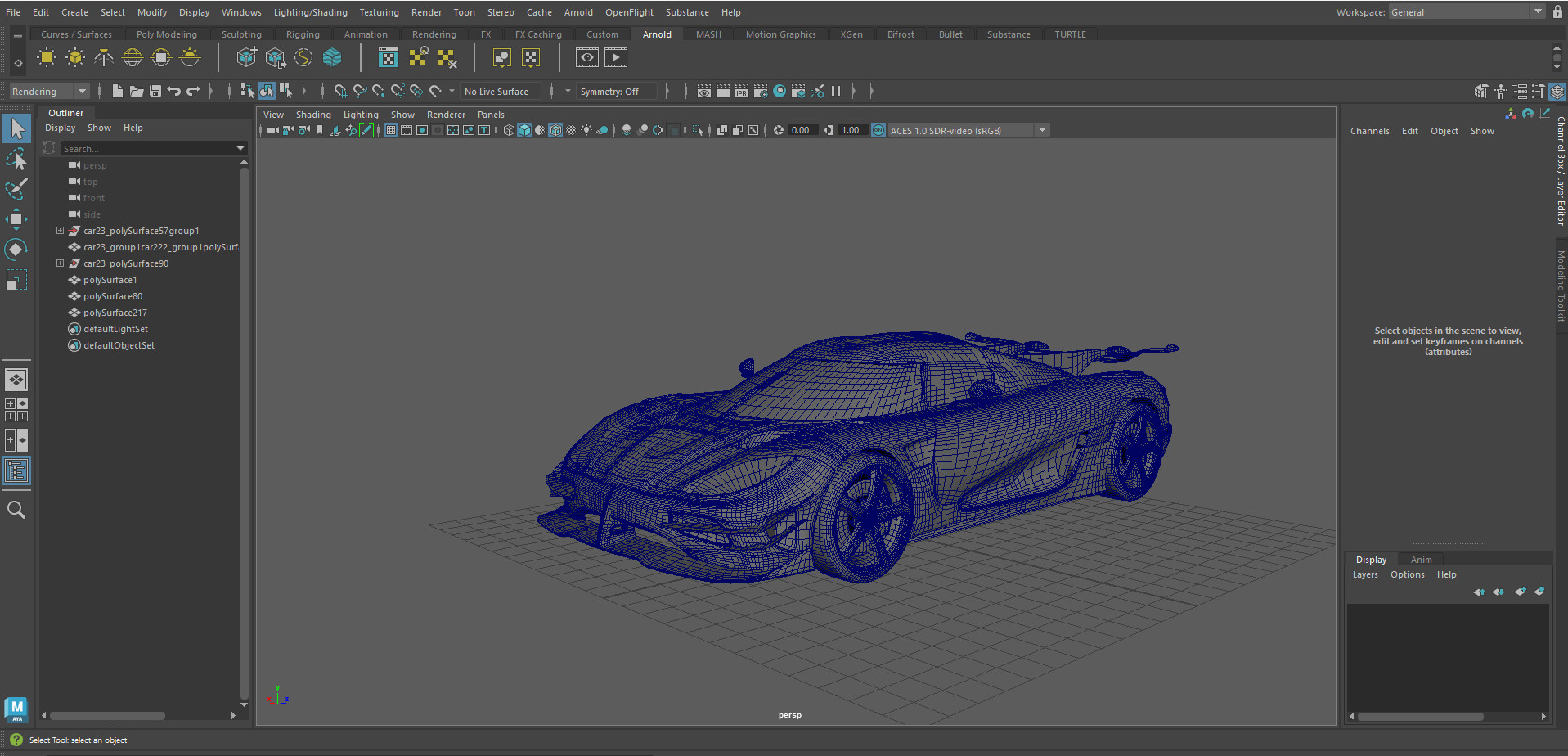
Task: Open a scene with the folder icon
Action: (137, 91)
